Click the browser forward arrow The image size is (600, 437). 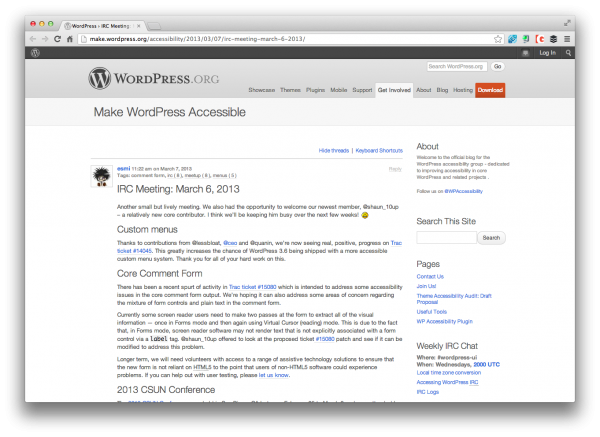[x=45, y=39]
